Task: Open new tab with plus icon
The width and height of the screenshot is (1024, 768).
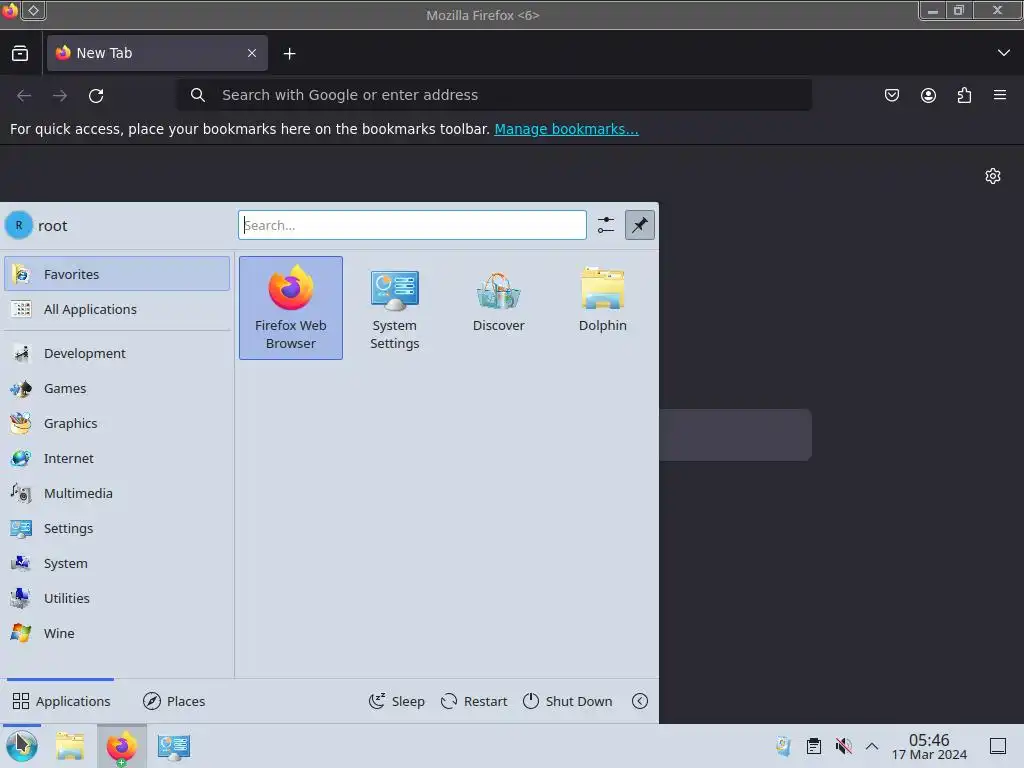Action: pos(289,54)
